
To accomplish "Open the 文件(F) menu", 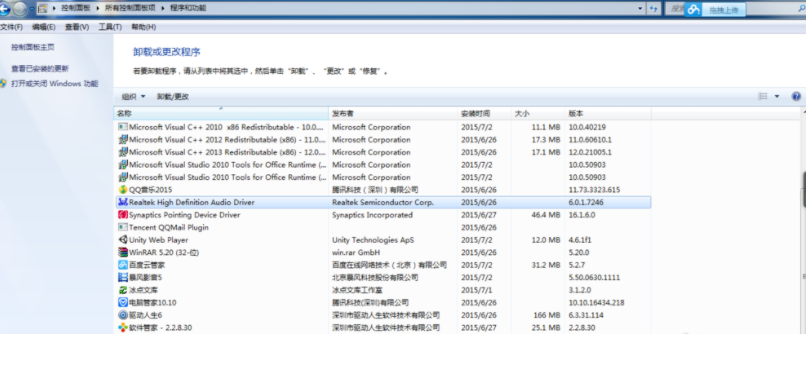I will click(11, 27).
